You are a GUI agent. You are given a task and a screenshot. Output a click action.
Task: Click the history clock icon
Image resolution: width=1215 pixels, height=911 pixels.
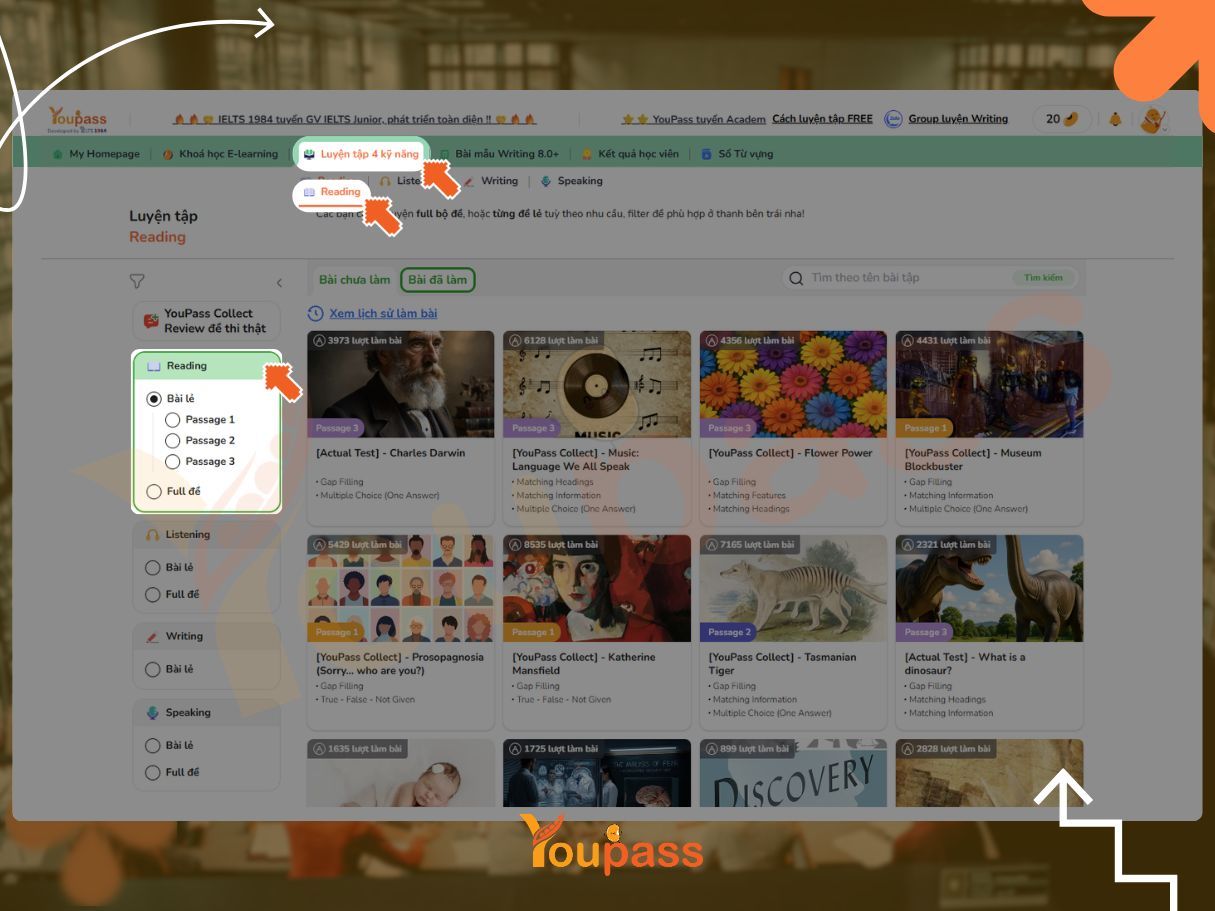pos(316,314)
